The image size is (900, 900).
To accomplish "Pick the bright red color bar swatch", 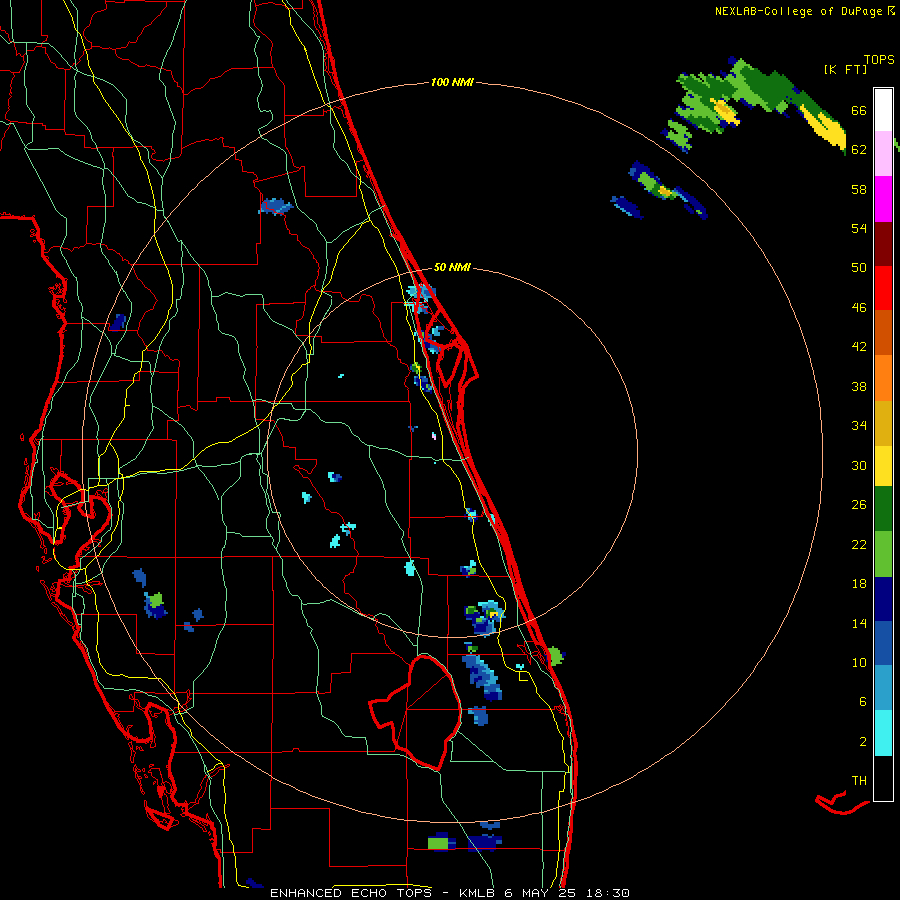I will [x=883, y=288].
